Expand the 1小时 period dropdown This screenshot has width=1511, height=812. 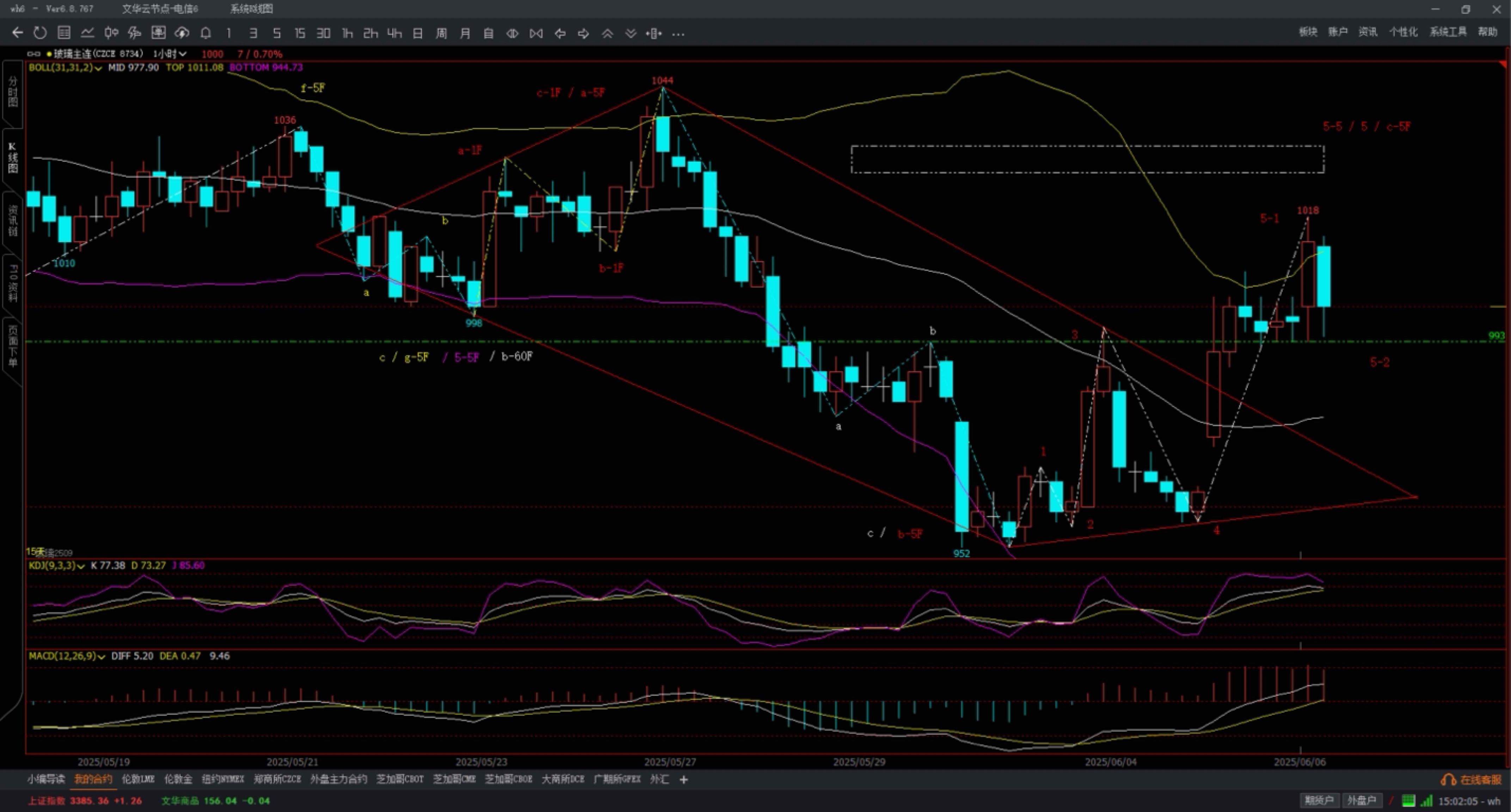click(x=170, y=54)
